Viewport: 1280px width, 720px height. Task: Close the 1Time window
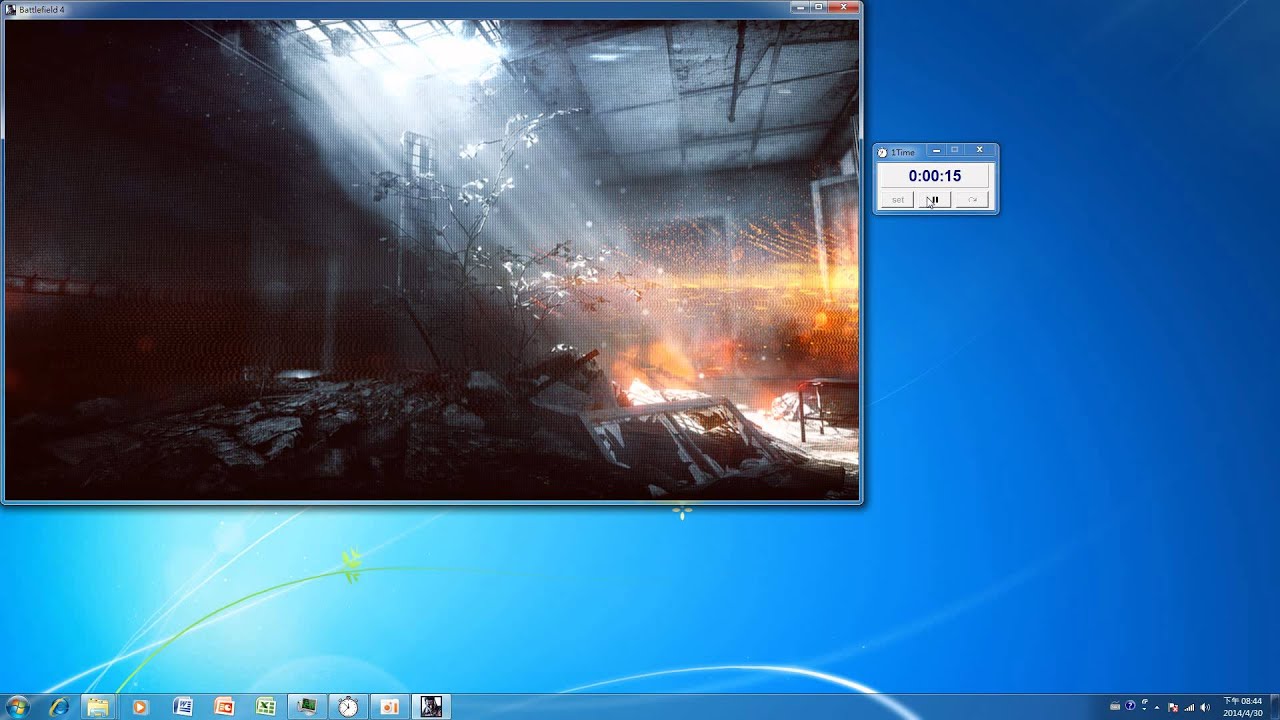979,151
